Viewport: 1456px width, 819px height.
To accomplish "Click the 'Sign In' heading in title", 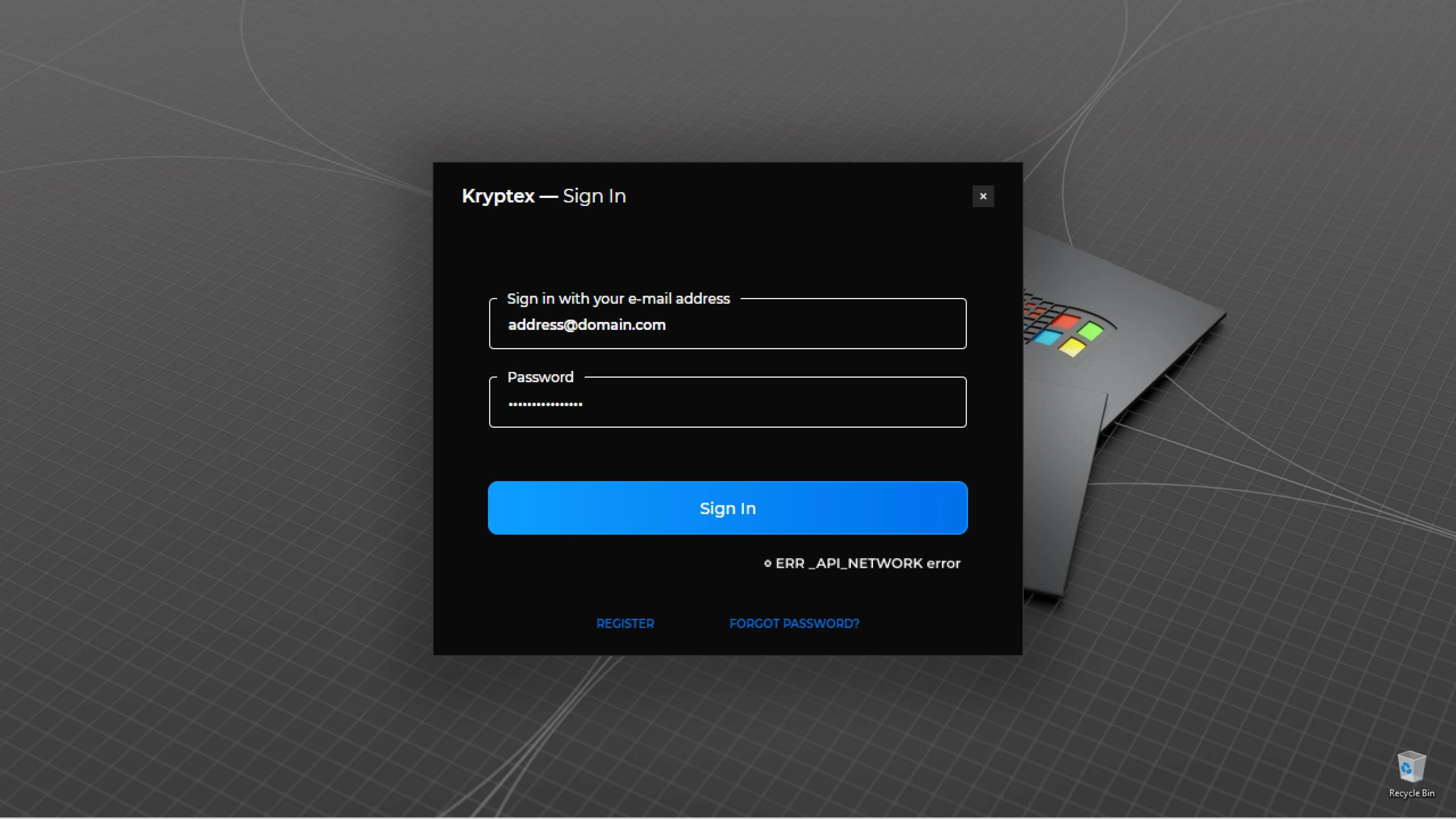I will [595, 196].
